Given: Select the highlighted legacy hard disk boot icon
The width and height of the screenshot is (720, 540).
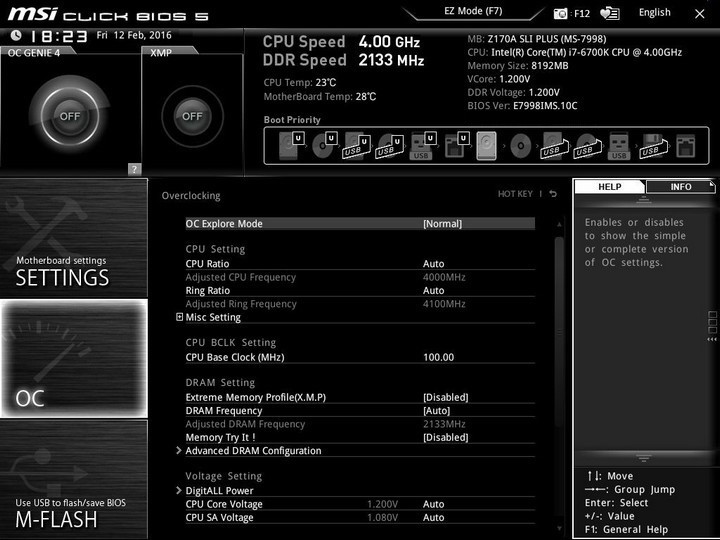Looking at the screenshot, I should [487, 146].
